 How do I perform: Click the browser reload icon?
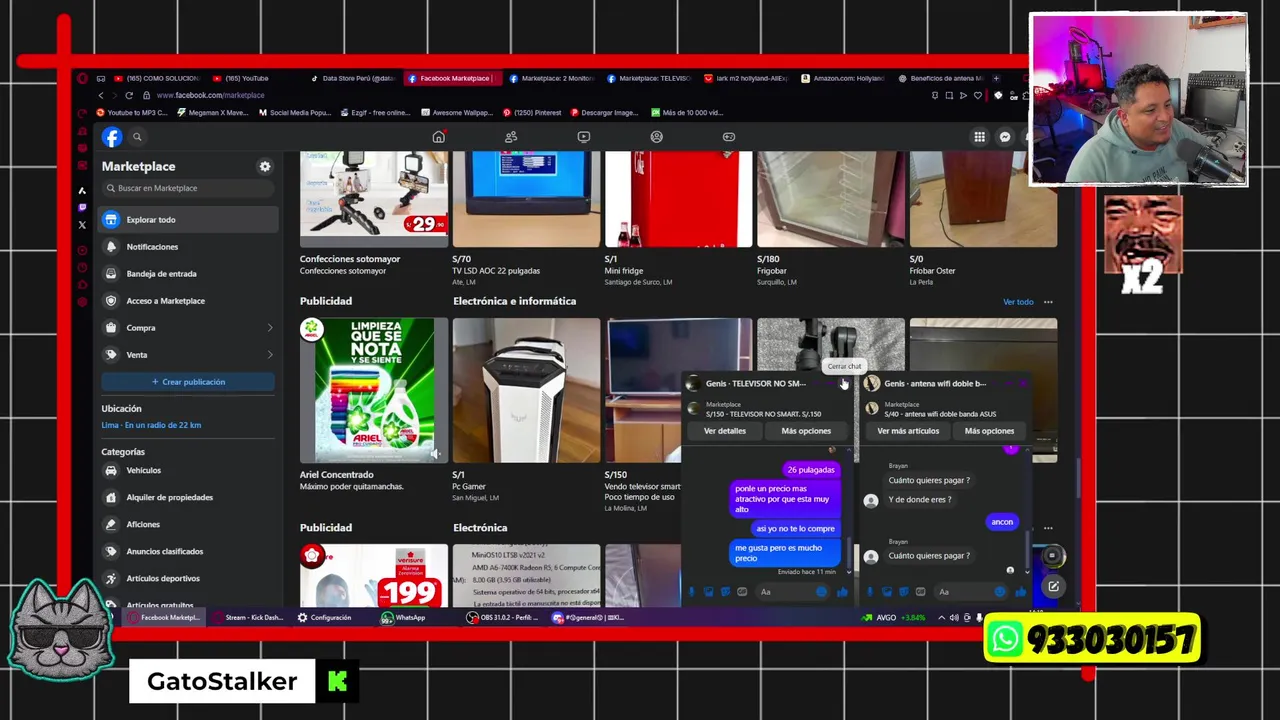(129, 95)
